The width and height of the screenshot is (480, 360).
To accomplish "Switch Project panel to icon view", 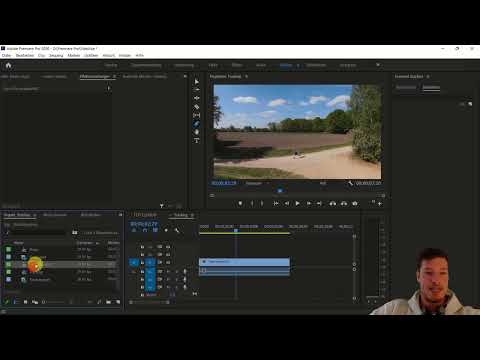I will (x=25, y=302).
